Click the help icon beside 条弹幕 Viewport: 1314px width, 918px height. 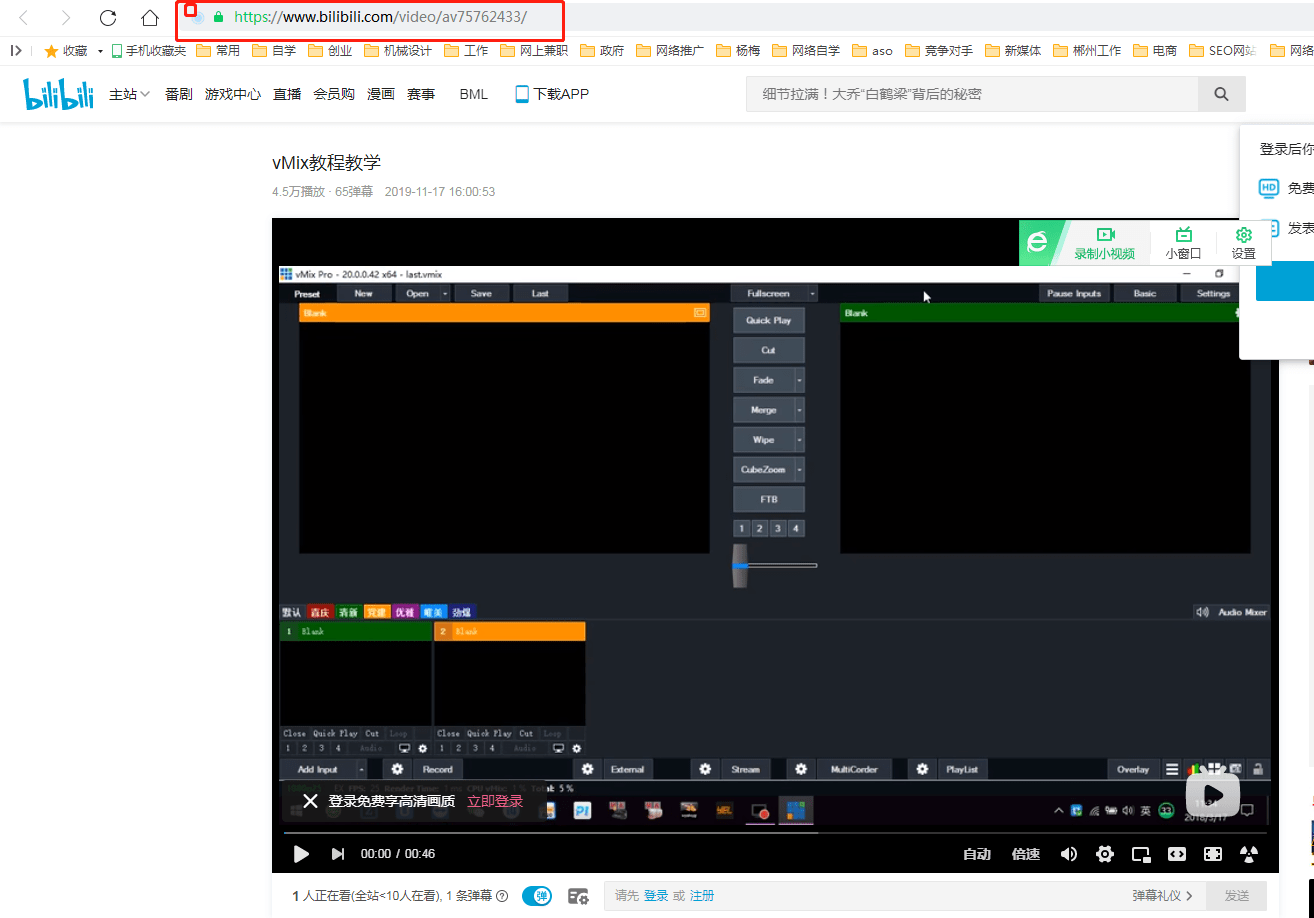point(502,896)
